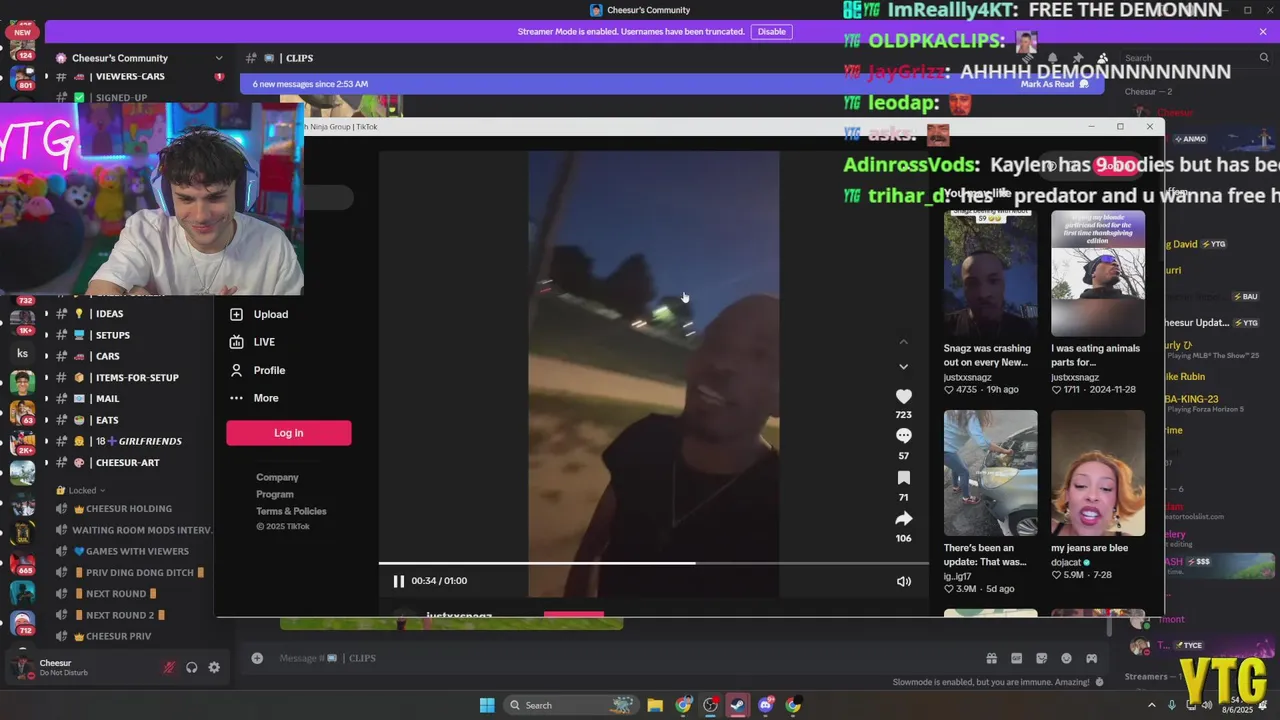Toggle Discord headphones deafen
The image size is (1280, 720).
click(x=191, y=667)
